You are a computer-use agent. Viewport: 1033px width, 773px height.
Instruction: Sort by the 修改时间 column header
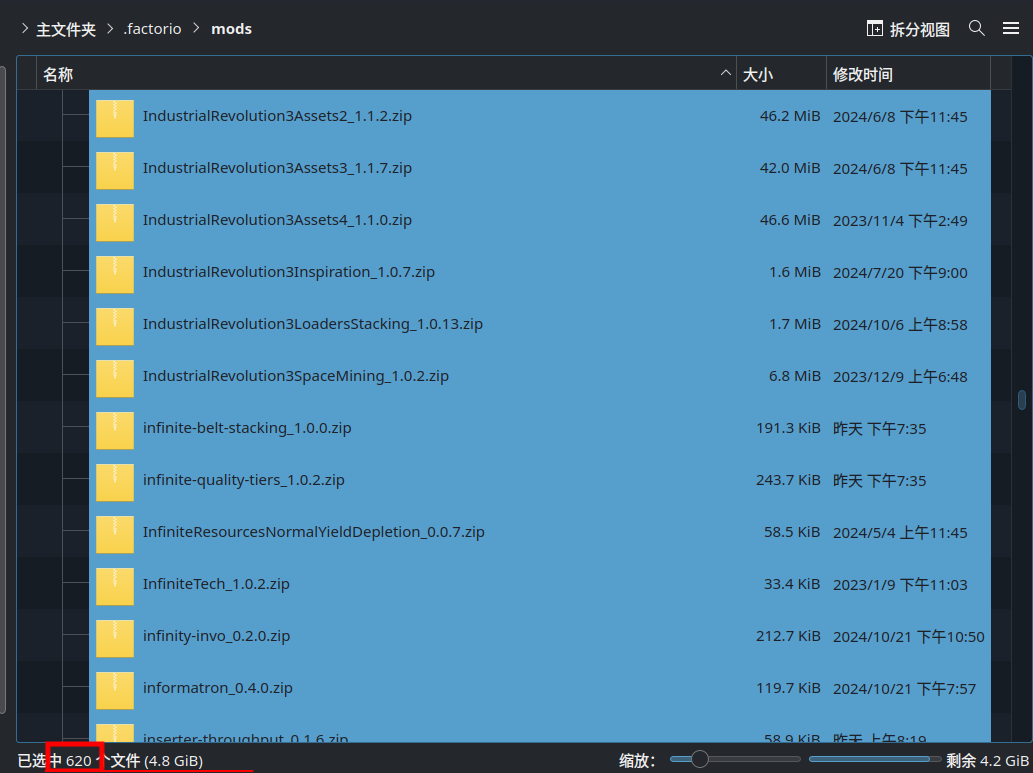point(908,74)
